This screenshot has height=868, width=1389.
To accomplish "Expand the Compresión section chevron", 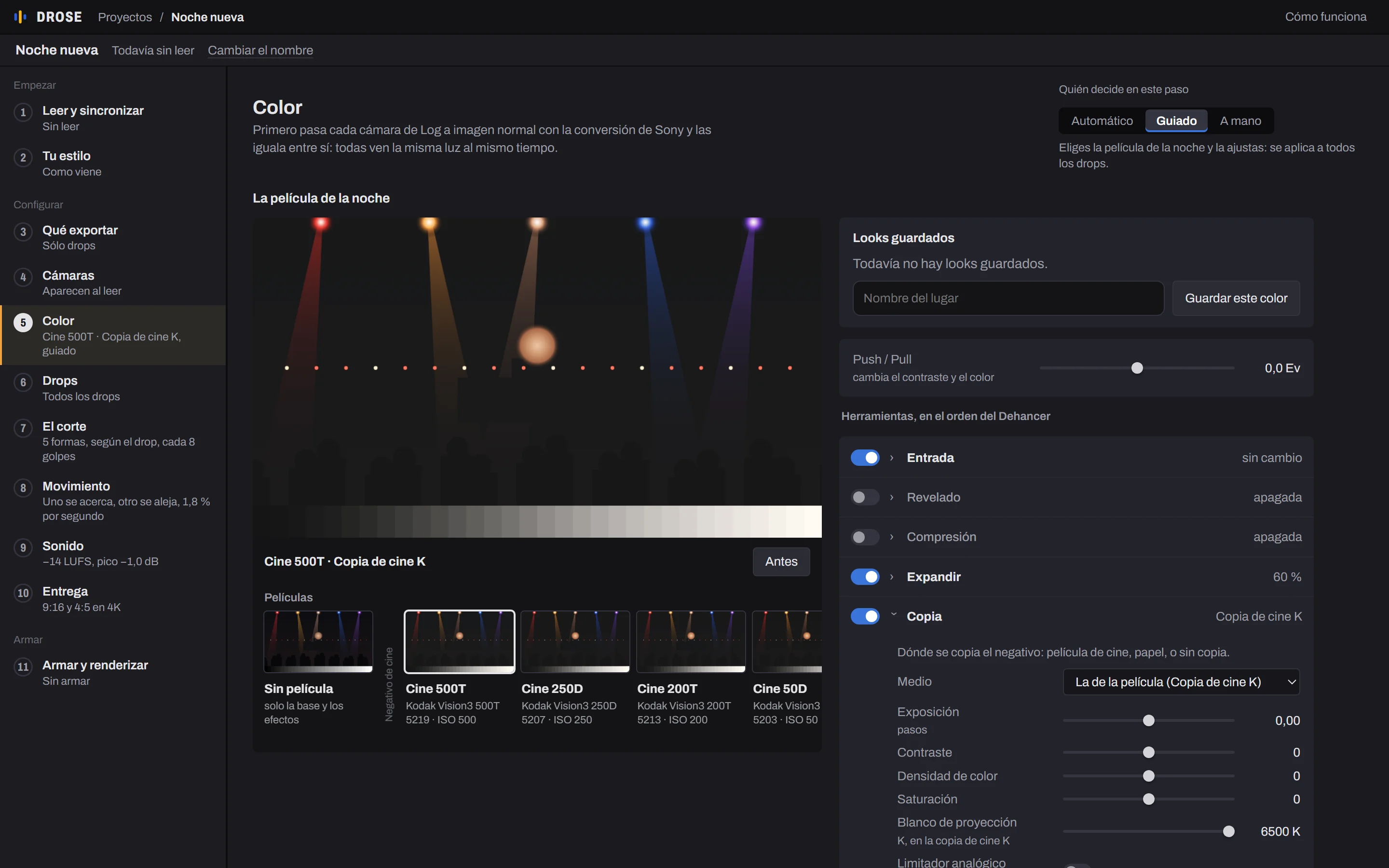I will point(892,537).
